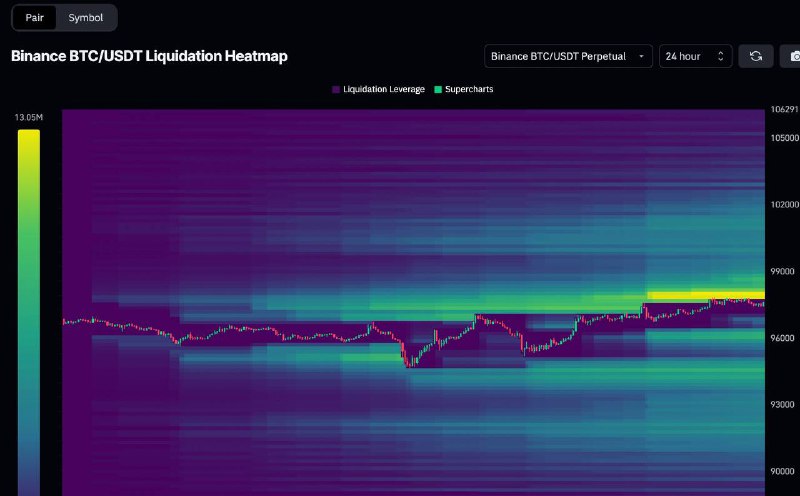This screenshot has height=496, width=800.
Task: Click the 93000 price axis label
Action: click(x=782, y=405)
